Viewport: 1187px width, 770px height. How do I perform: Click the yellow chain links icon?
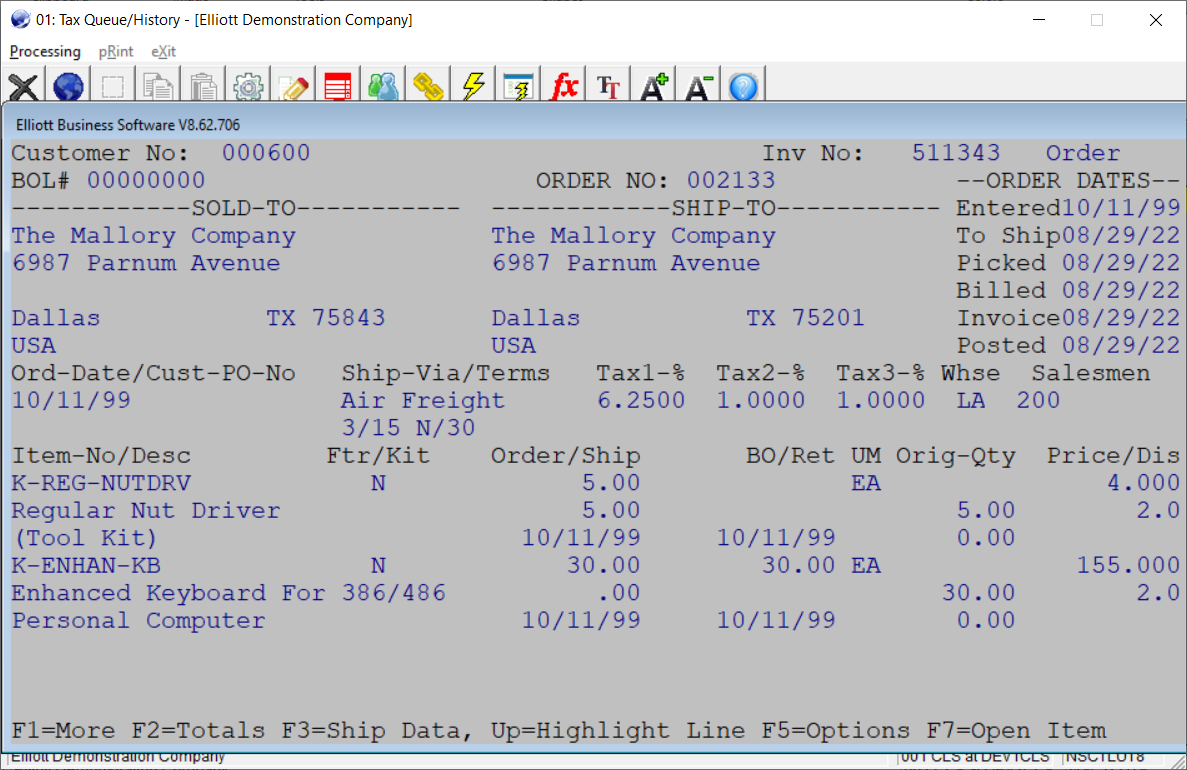tap(428, 86)
